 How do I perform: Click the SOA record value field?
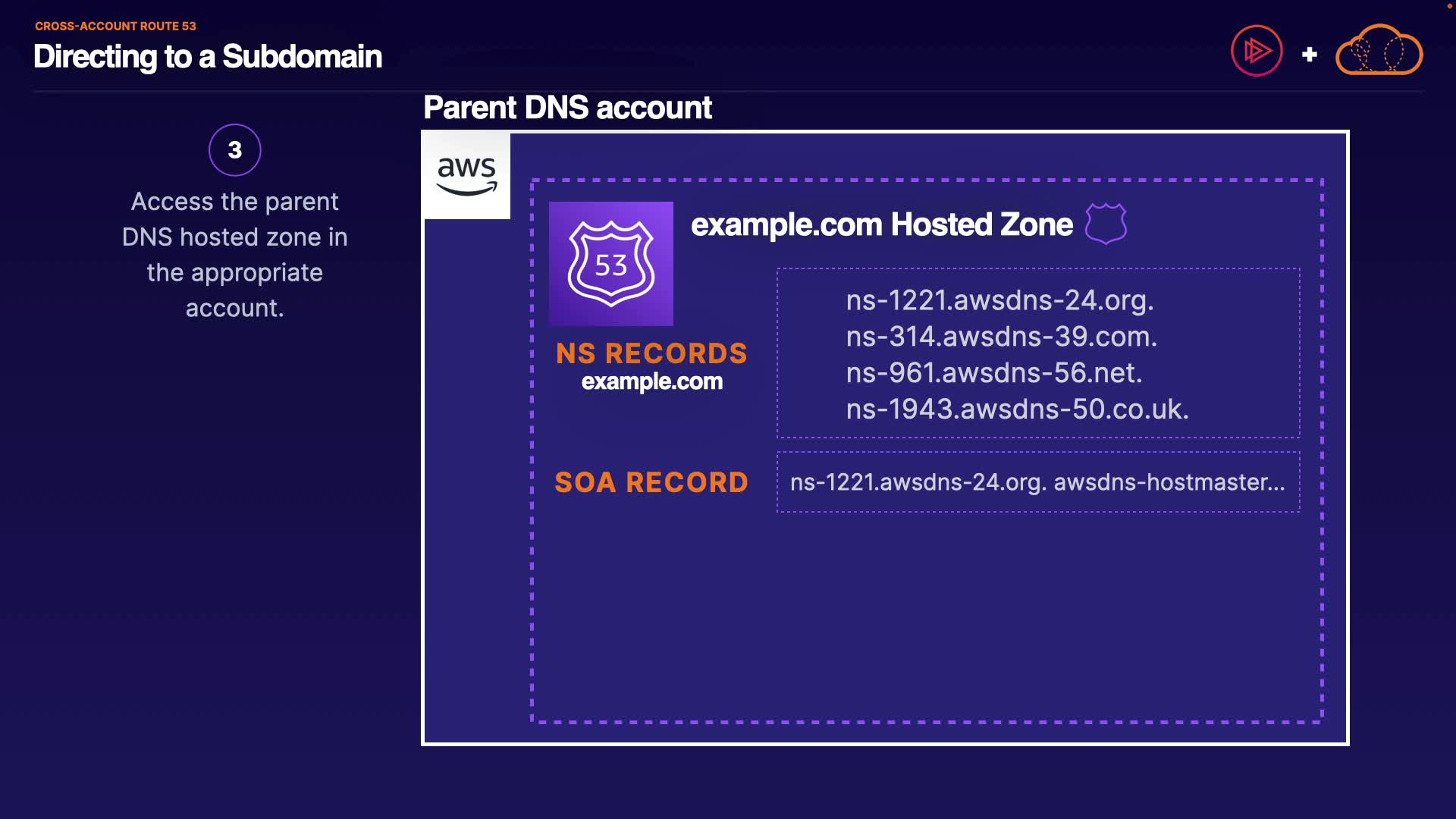point(1037,482)
